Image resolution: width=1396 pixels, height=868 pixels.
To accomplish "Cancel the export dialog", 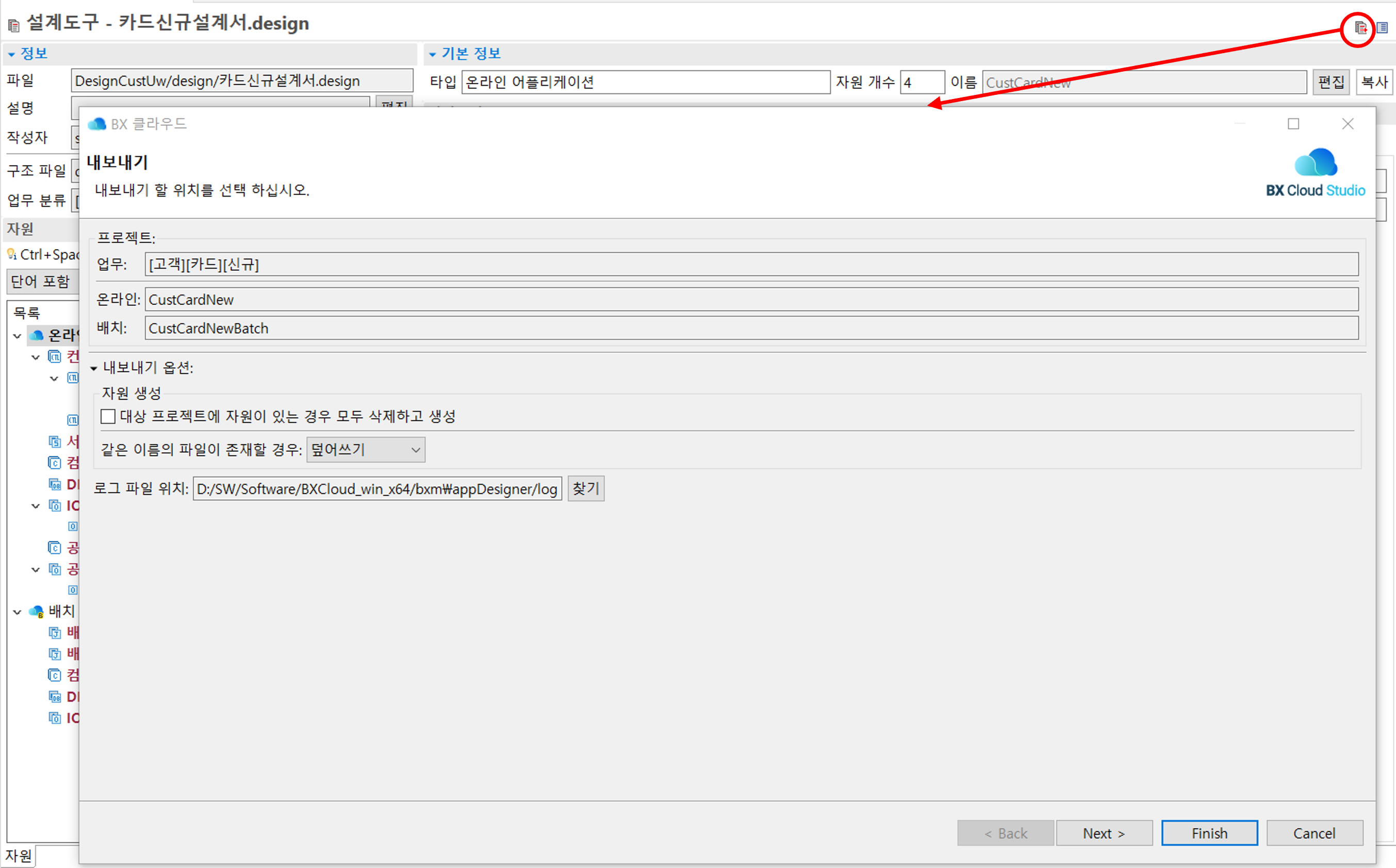I will tap(1315, 833).
